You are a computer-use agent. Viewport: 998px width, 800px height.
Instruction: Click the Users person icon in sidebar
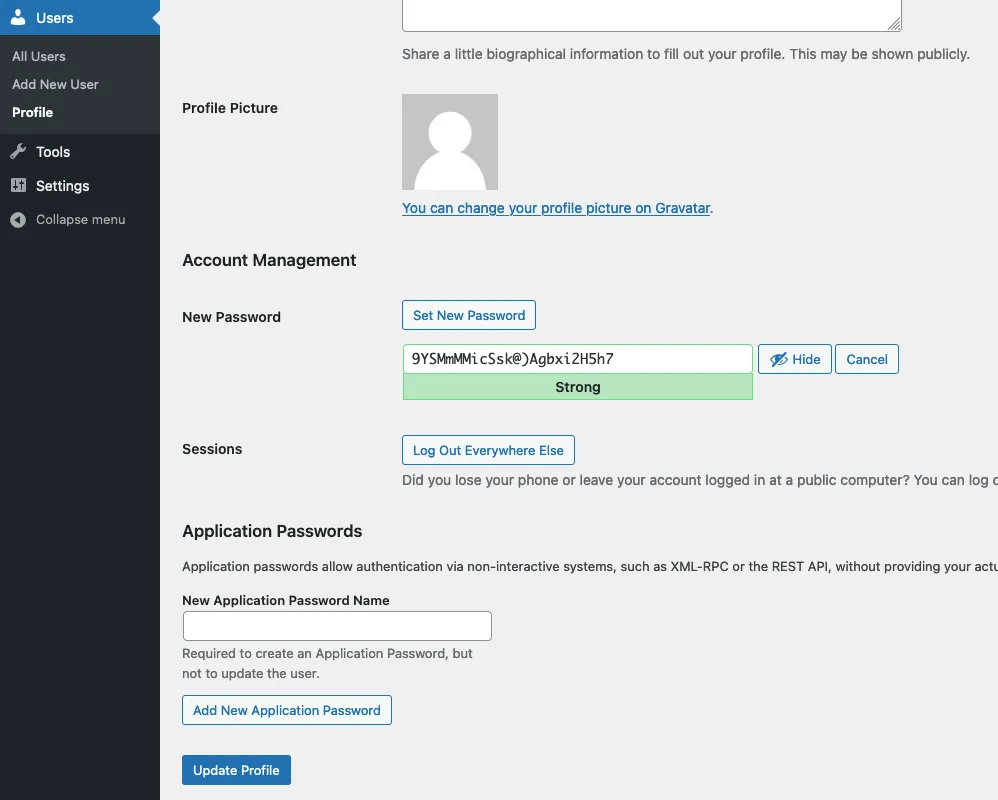(x=18, y=18)
